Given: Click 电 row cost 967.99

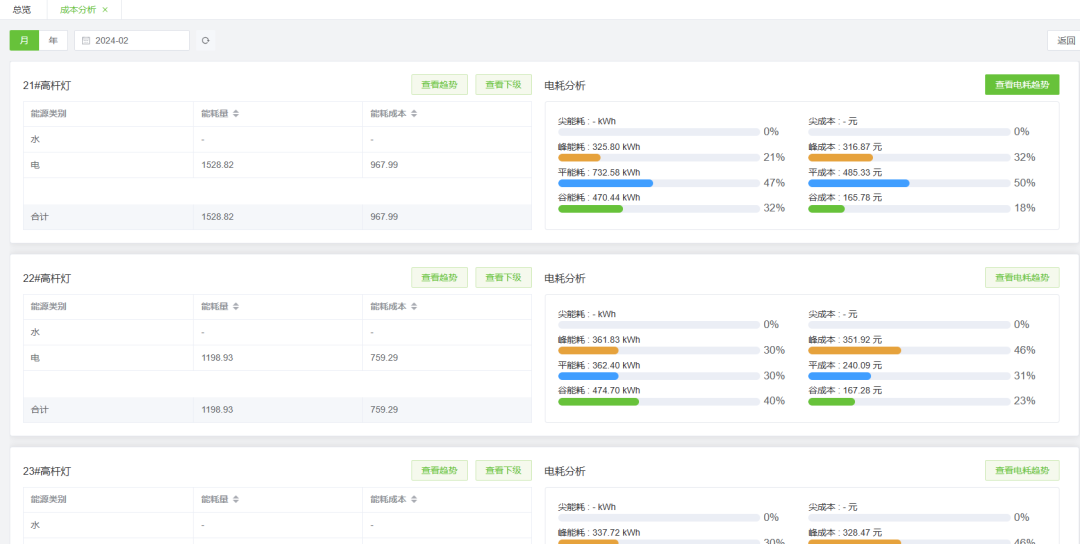Looking at the screenshot, I should coord(384,165).
